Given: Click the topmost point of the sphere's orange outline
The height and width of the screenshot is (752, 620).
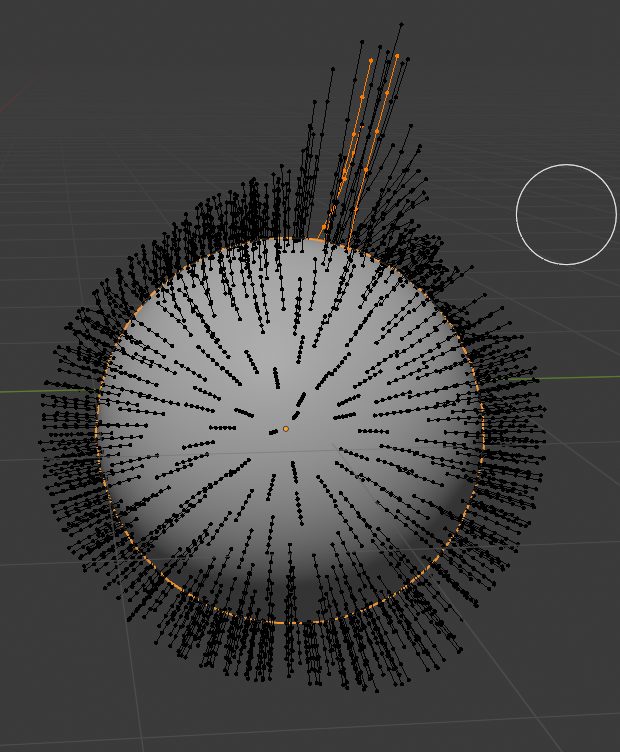Looking at the screenshot, I should [x=290, y=239].
